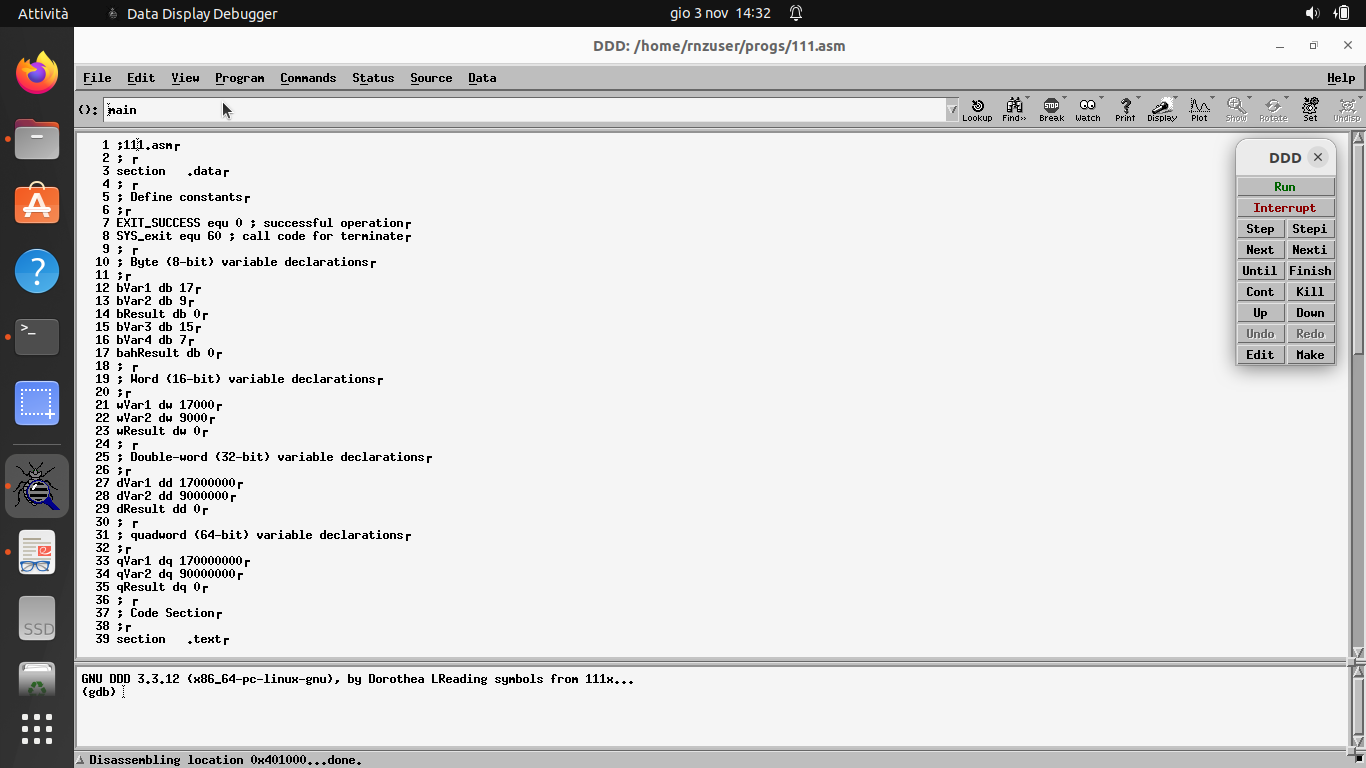Open the Source menu
This screenshot has width=1366, height=768.
tap(431, 78)
